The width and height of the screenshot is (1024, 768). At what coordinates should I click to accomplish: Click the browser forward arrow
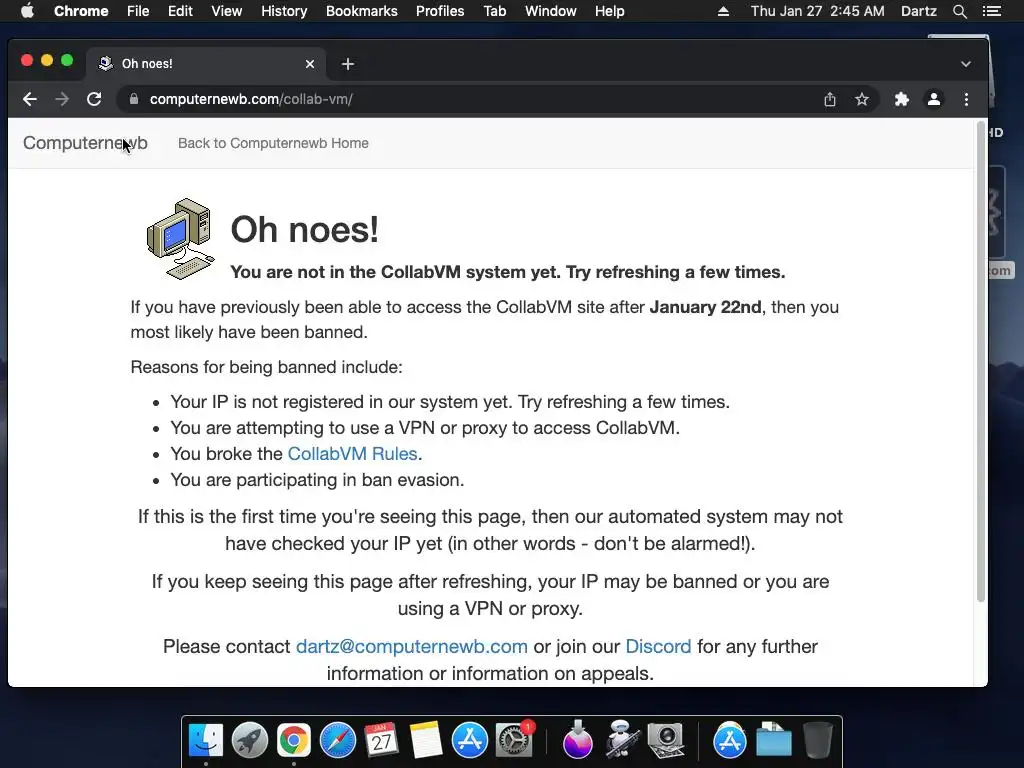coord(62,99)
